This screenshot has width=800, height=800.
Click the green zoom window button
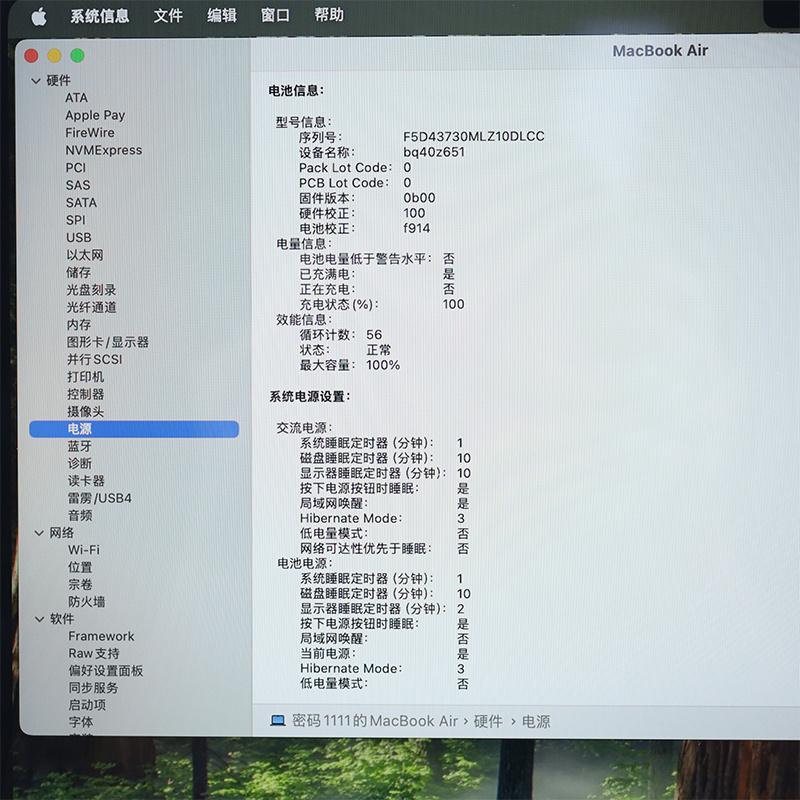click(78, 55)
